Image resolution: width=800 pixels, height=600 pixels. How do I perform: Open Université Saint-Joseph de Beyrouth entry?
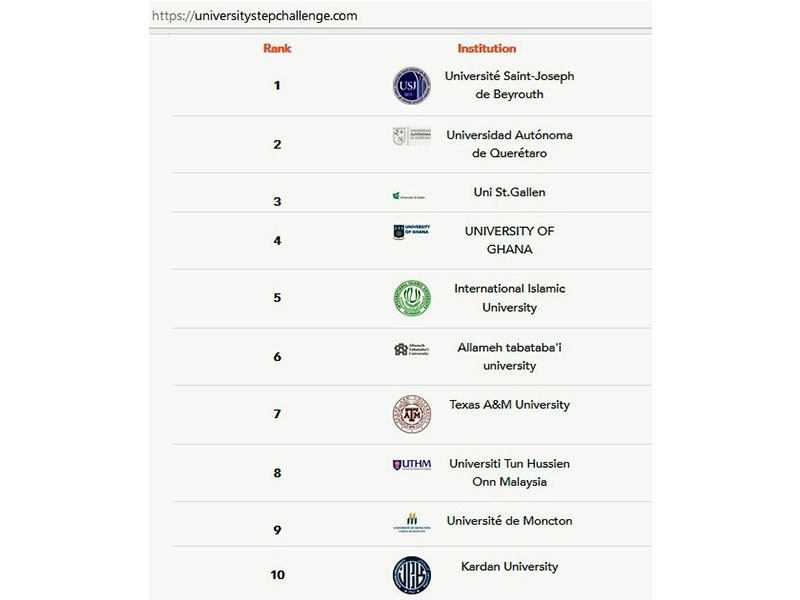[509, 85]
